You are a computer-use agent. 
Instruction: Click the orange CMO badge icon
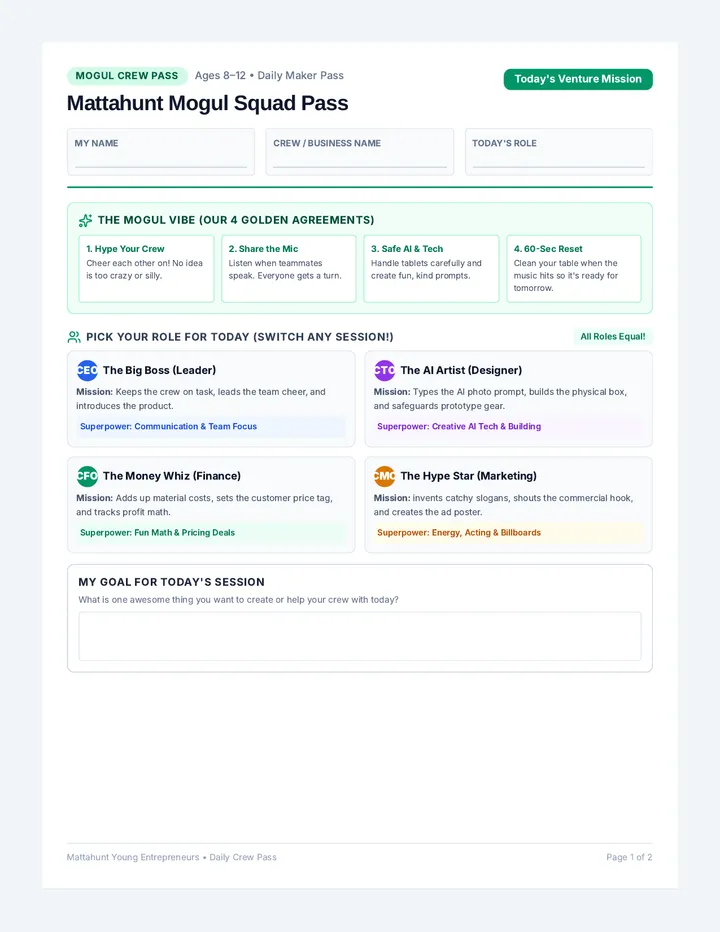click(x=385, y=476)
